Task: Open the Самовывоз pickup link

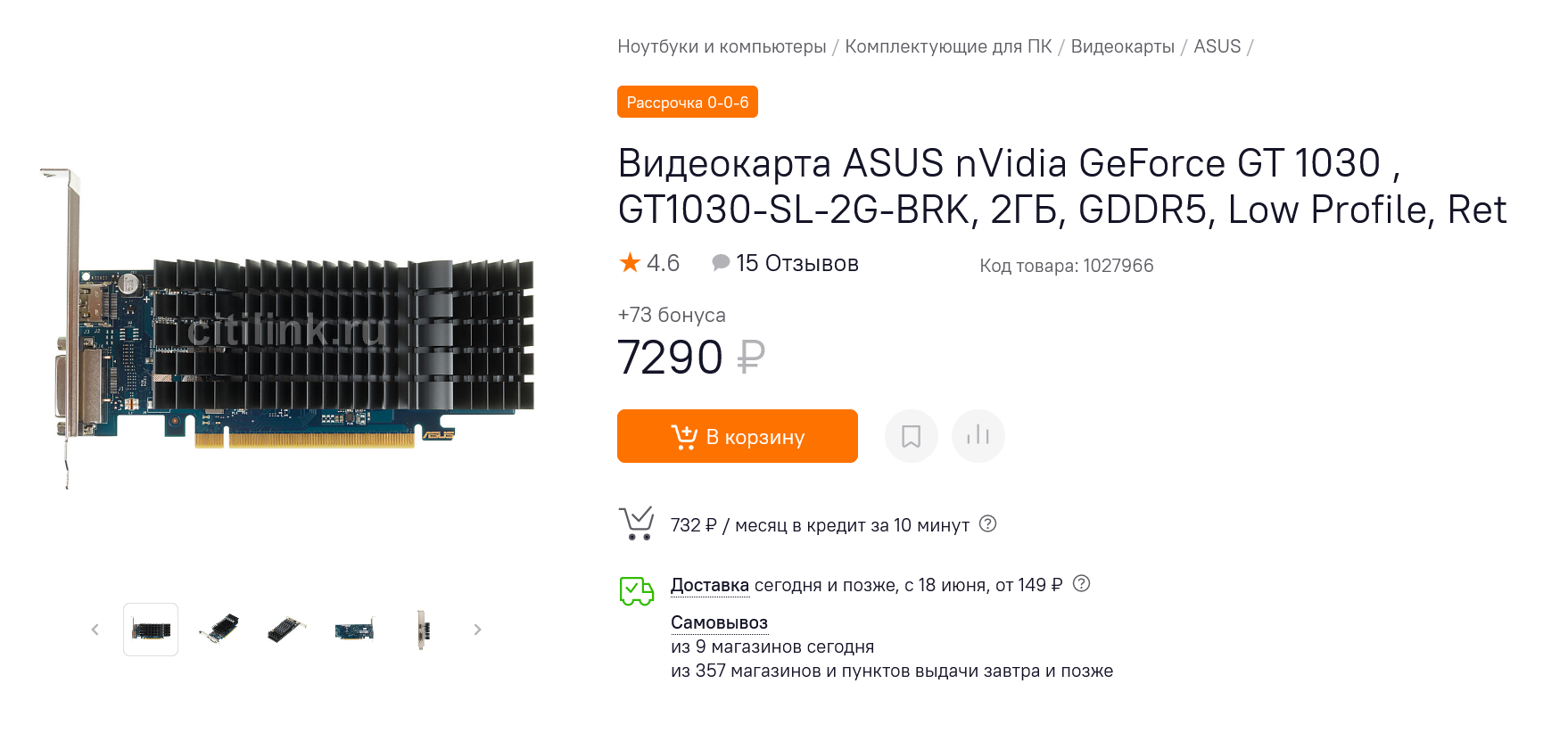Action: 719,622
